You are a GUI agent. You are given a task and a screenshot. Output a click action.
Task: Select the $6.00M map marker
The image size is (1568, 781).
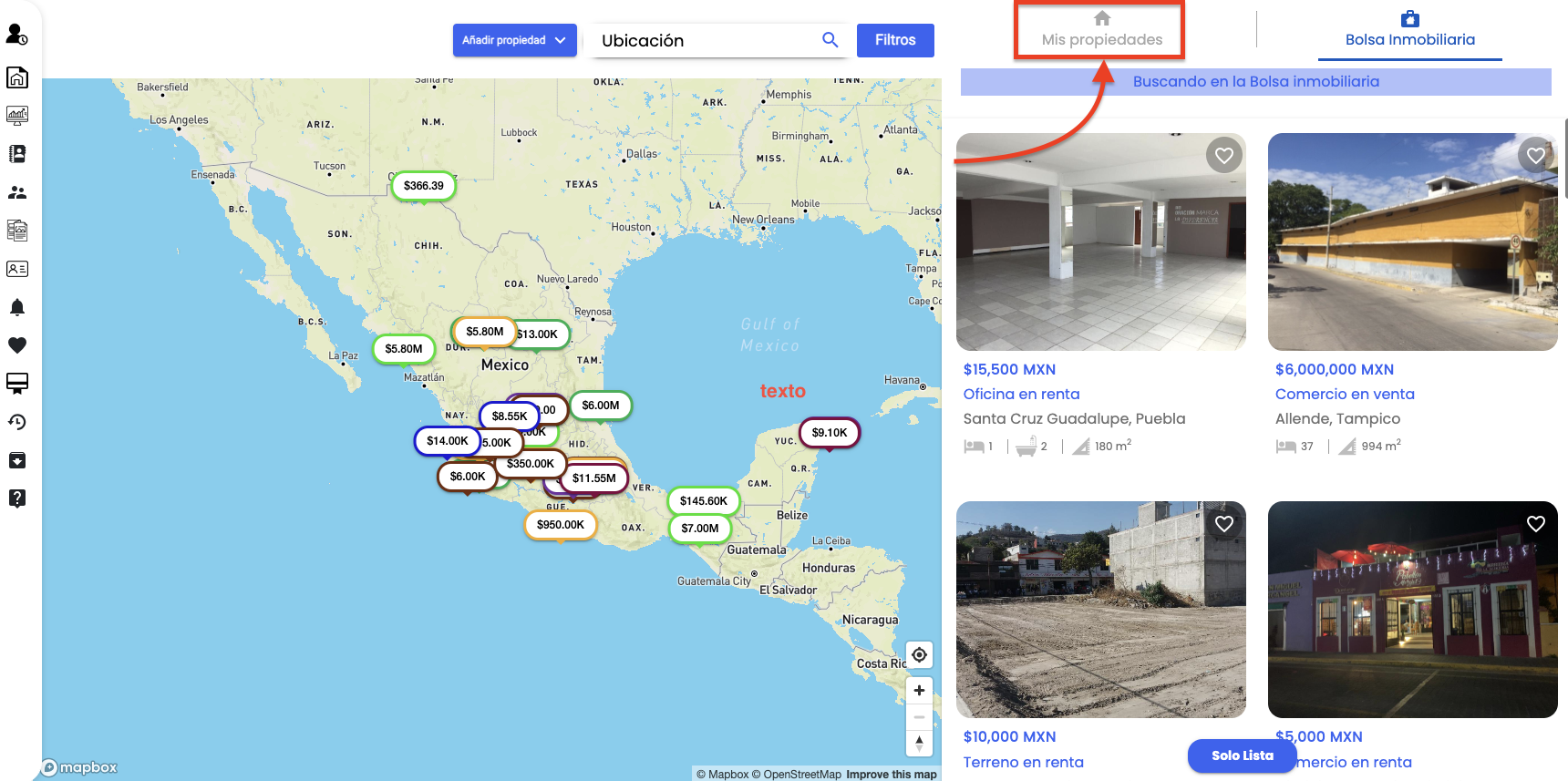601,406
